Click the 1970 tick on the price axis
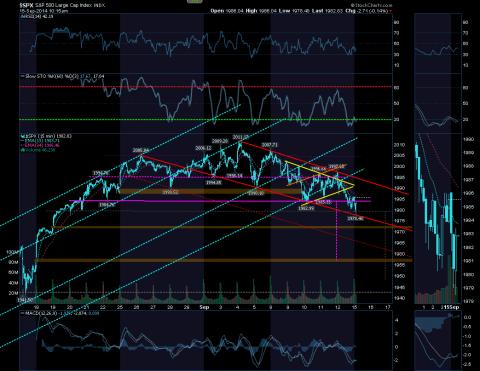 coord(399,232)
